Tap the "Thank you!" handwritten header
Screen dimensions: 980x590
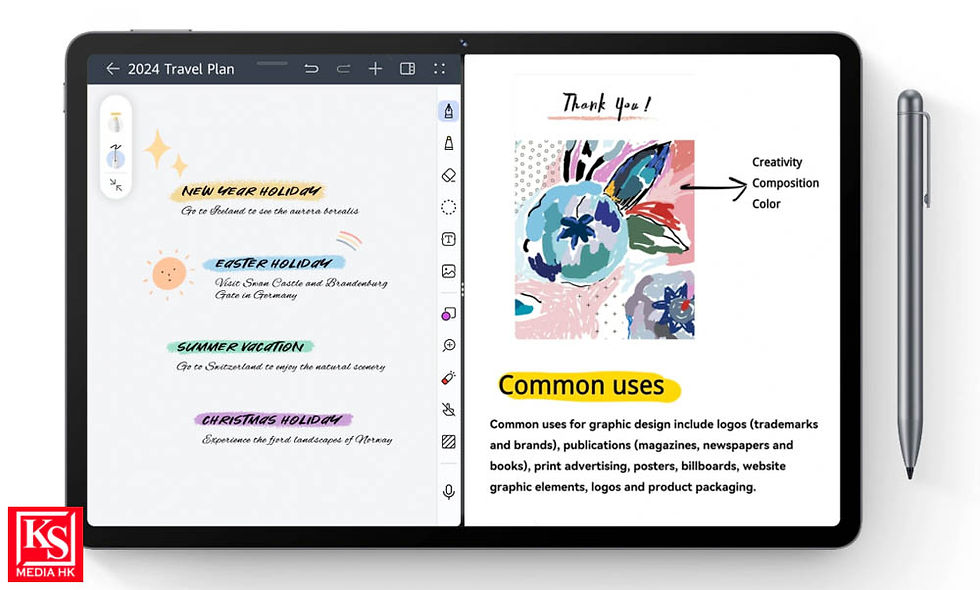click(x=605, y=105)
